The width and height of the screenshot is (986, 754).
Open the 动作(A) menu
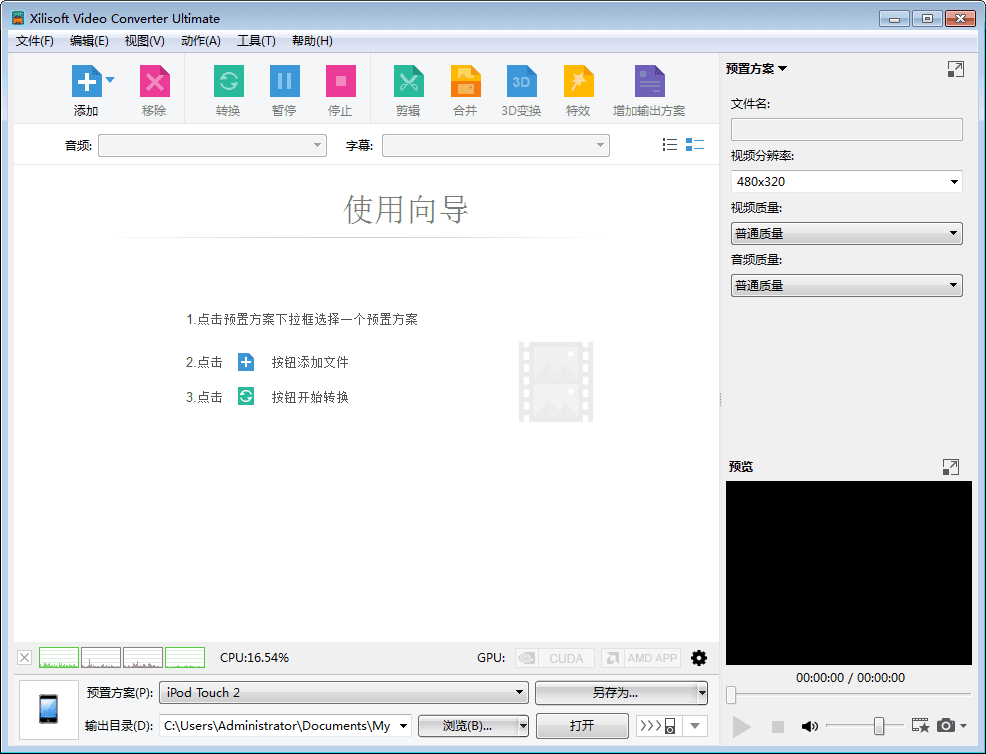[x=201, y=41]
